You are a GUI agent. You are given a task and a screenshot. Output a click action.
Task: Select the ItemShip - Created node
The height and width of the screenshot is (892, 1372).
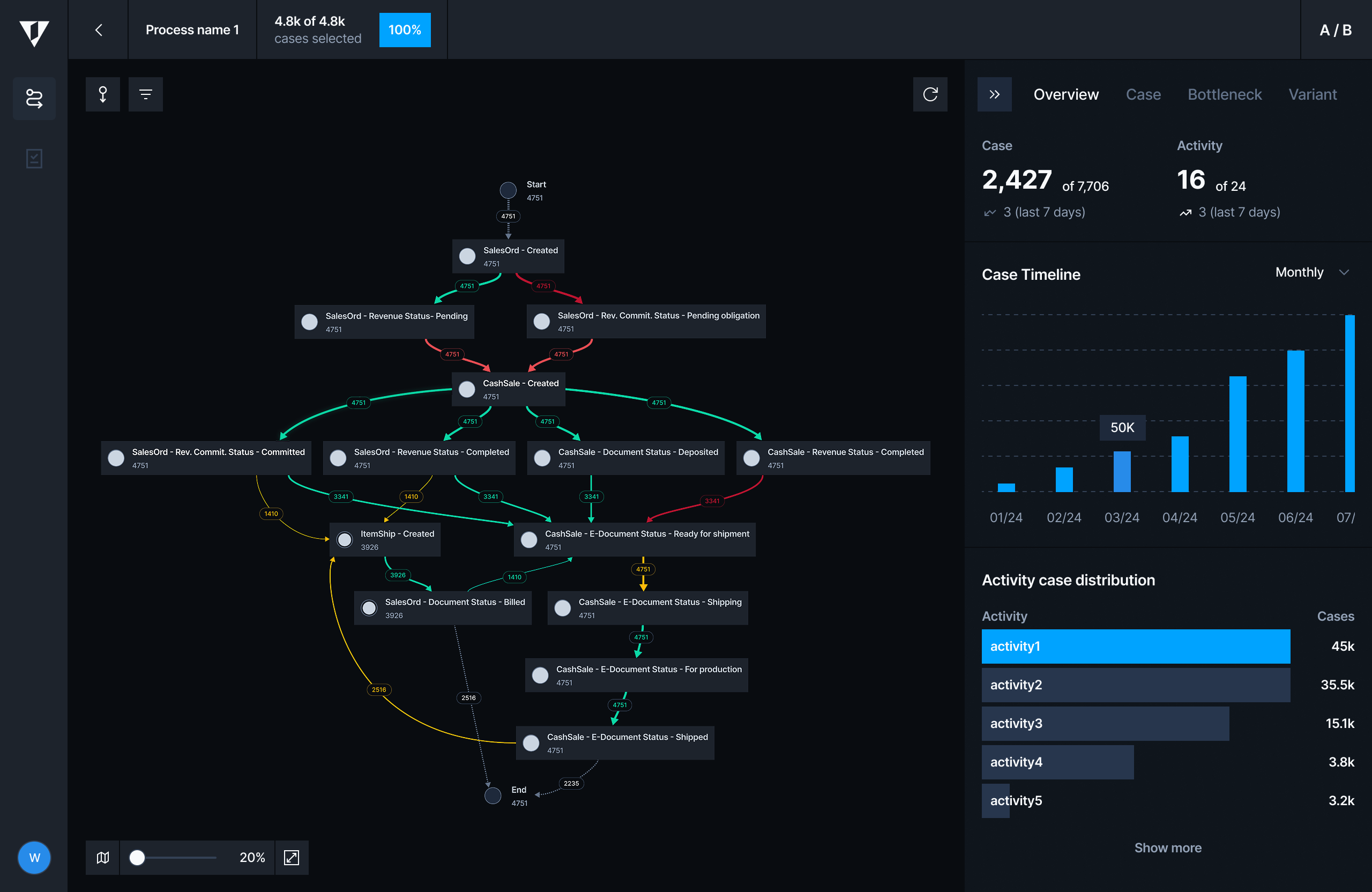point(385,540)
